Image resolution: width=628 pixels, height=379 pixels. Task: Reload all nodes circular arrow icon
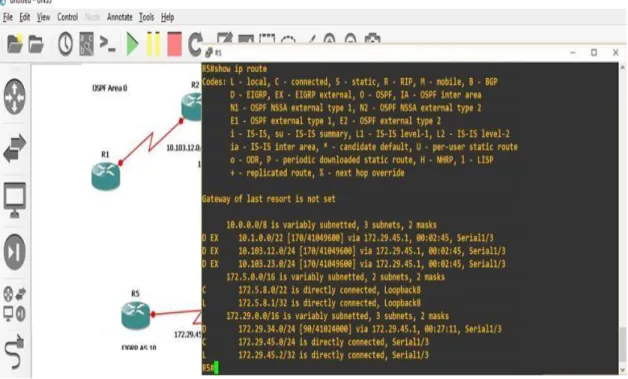pyautogui.click(x=195, y=44)
